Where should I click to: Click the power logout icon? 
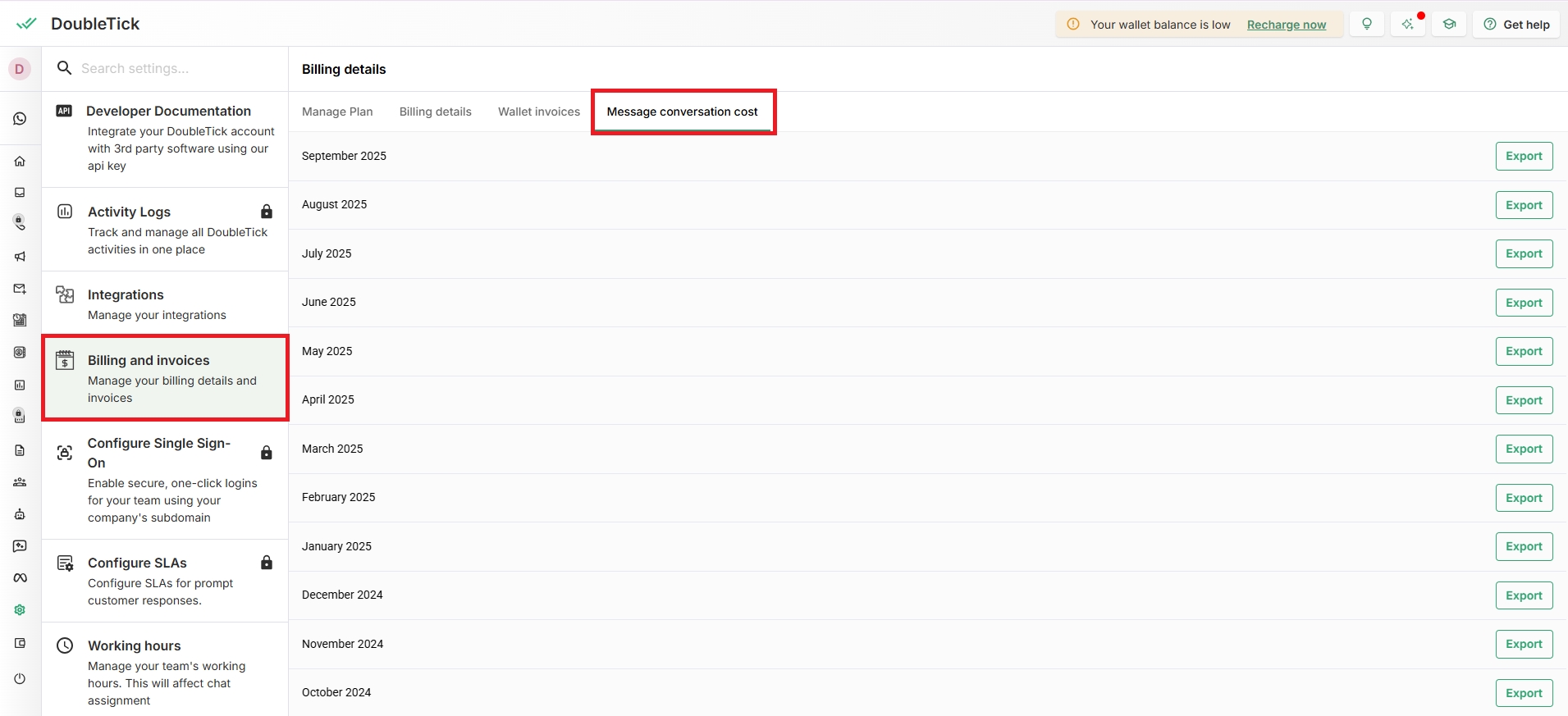(x=20, y=679)
